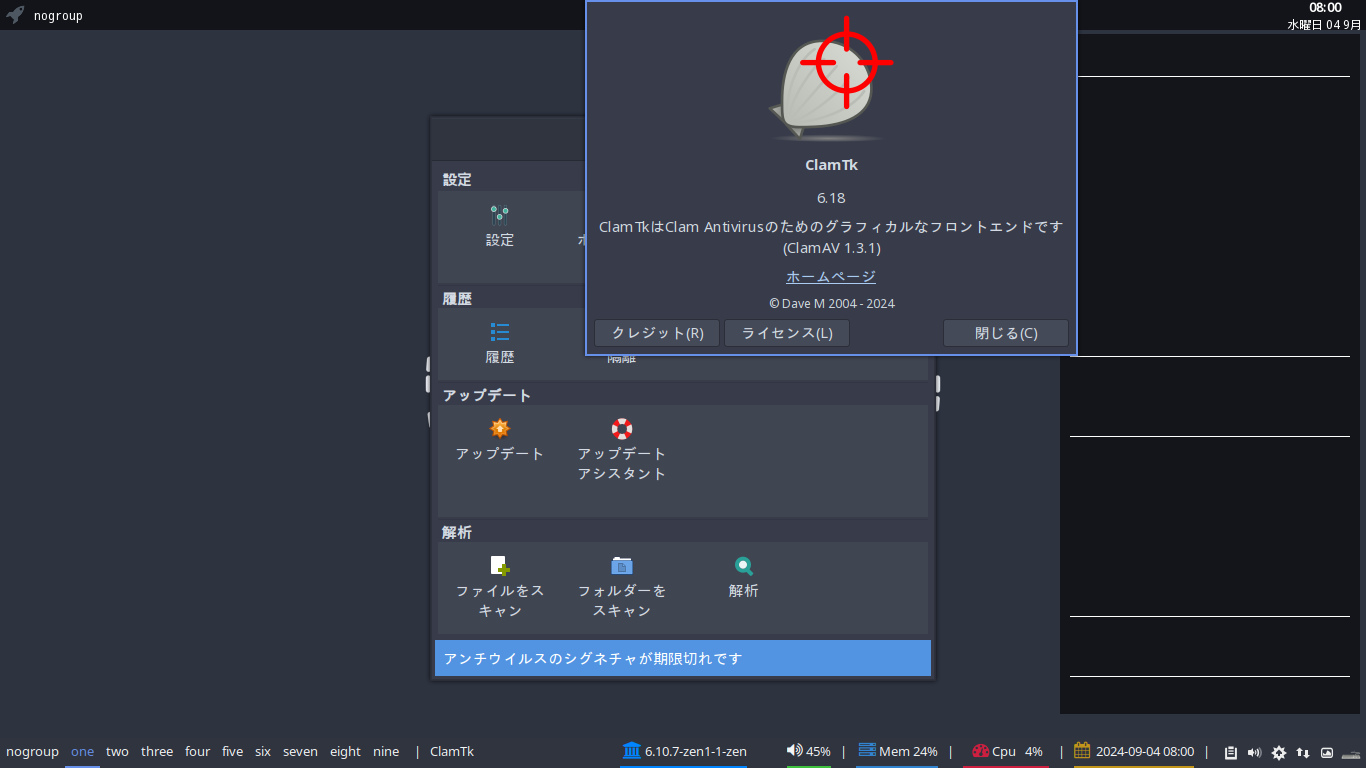This screenshot has width=1366, height=768.
Task: Click the 08:00 clock in top bar
Action: pos(1325,8)
